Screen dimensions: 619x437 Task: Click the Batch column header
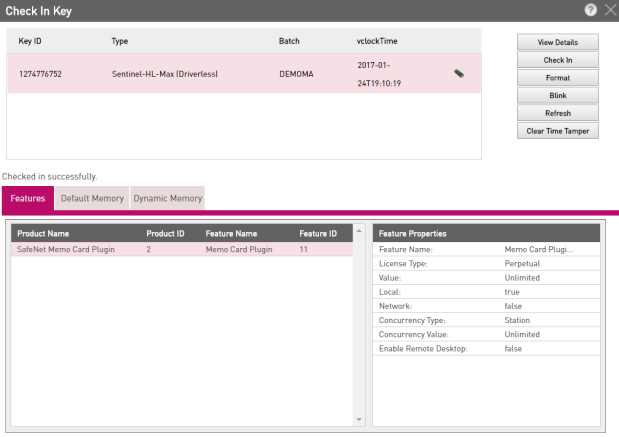(x=289, y=41)
